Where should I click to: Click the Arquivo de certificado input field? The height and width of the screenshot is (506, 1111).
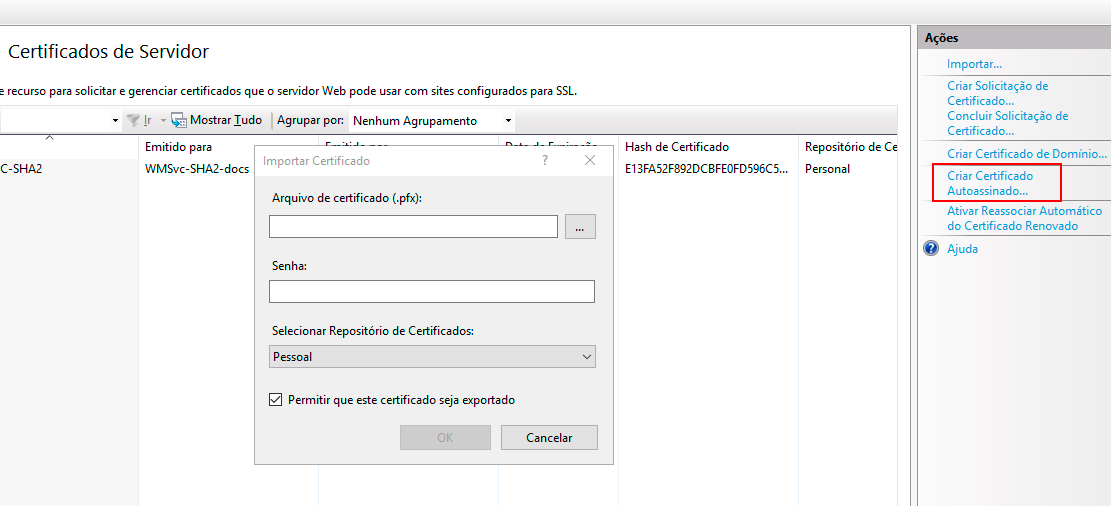(x=413, y=227)
